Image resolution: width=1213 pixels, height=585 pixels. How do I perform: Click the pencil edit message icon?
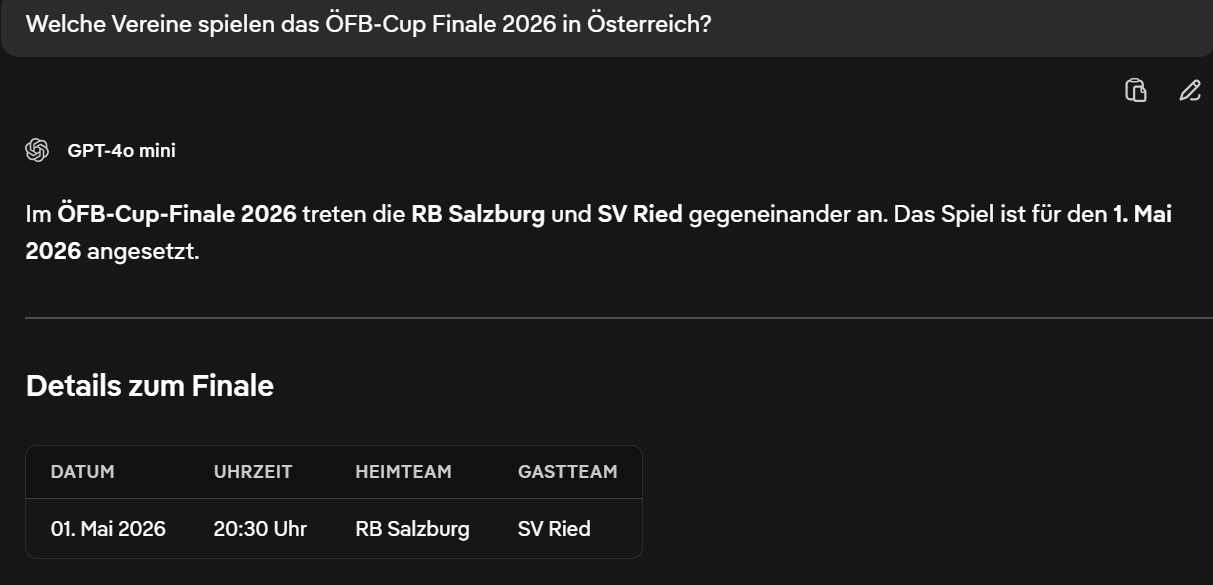1189,91
